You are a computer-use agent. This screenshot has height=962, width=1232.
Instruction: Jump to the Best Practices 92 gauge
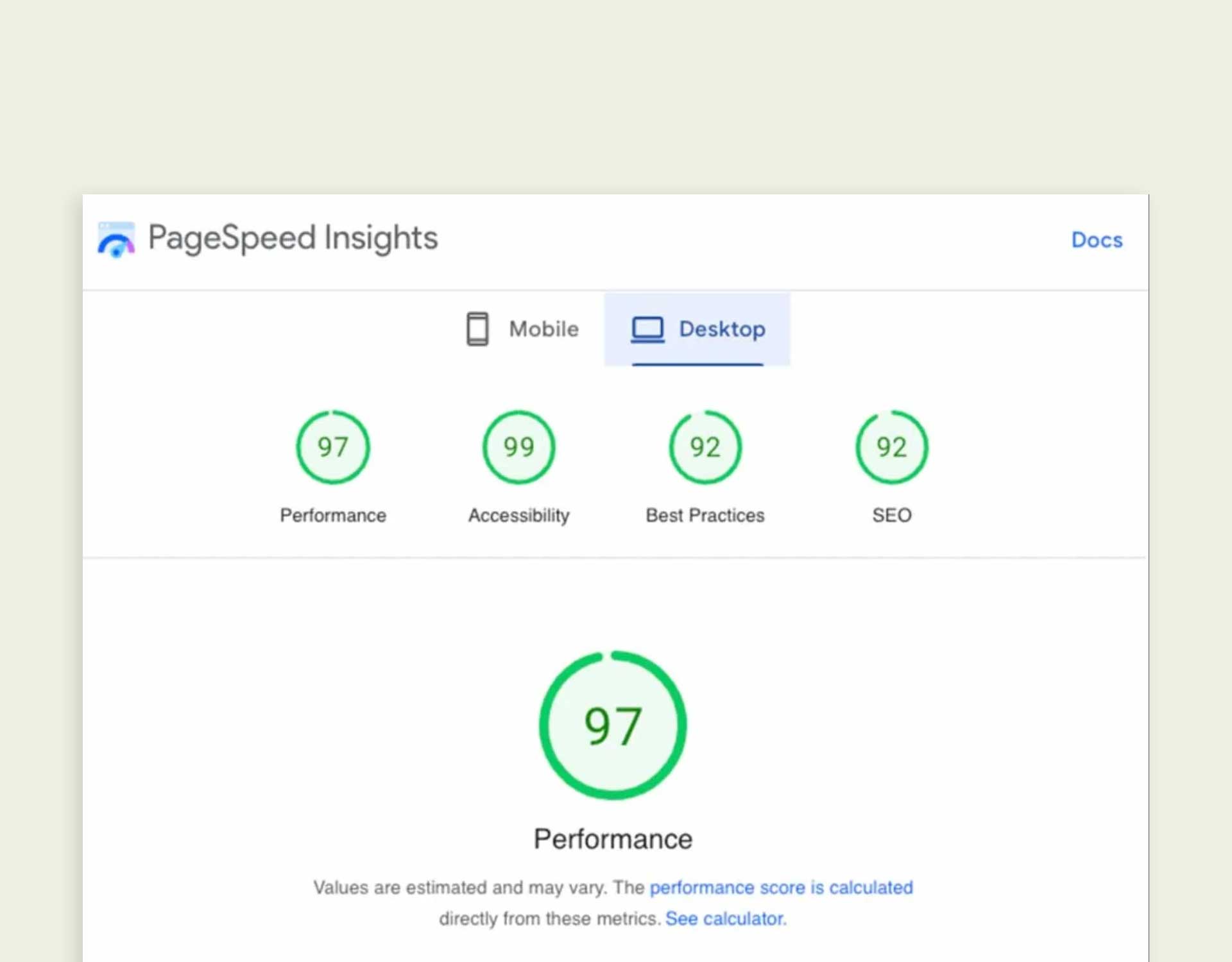705,447
